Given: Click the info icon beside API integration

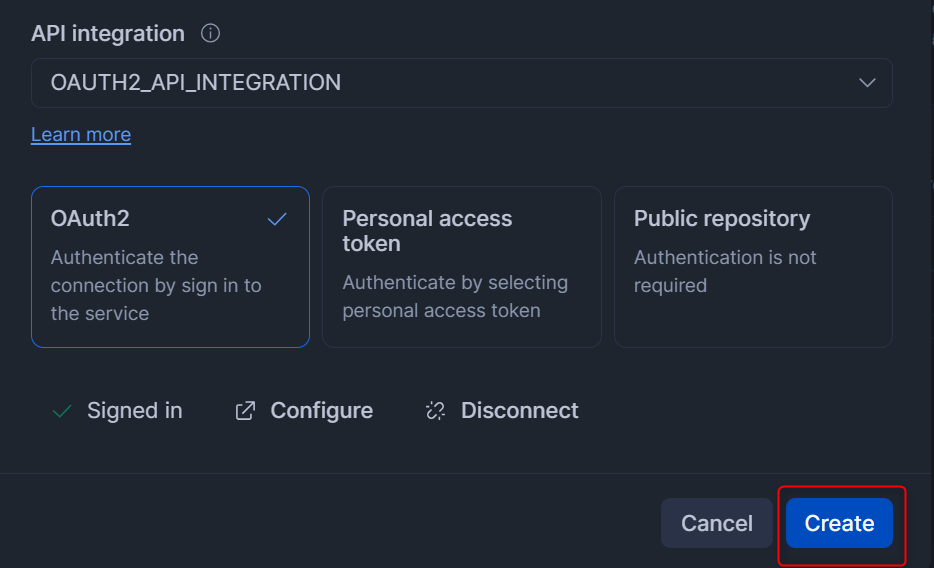Looking at the screenshot, I should click(210, 33).
